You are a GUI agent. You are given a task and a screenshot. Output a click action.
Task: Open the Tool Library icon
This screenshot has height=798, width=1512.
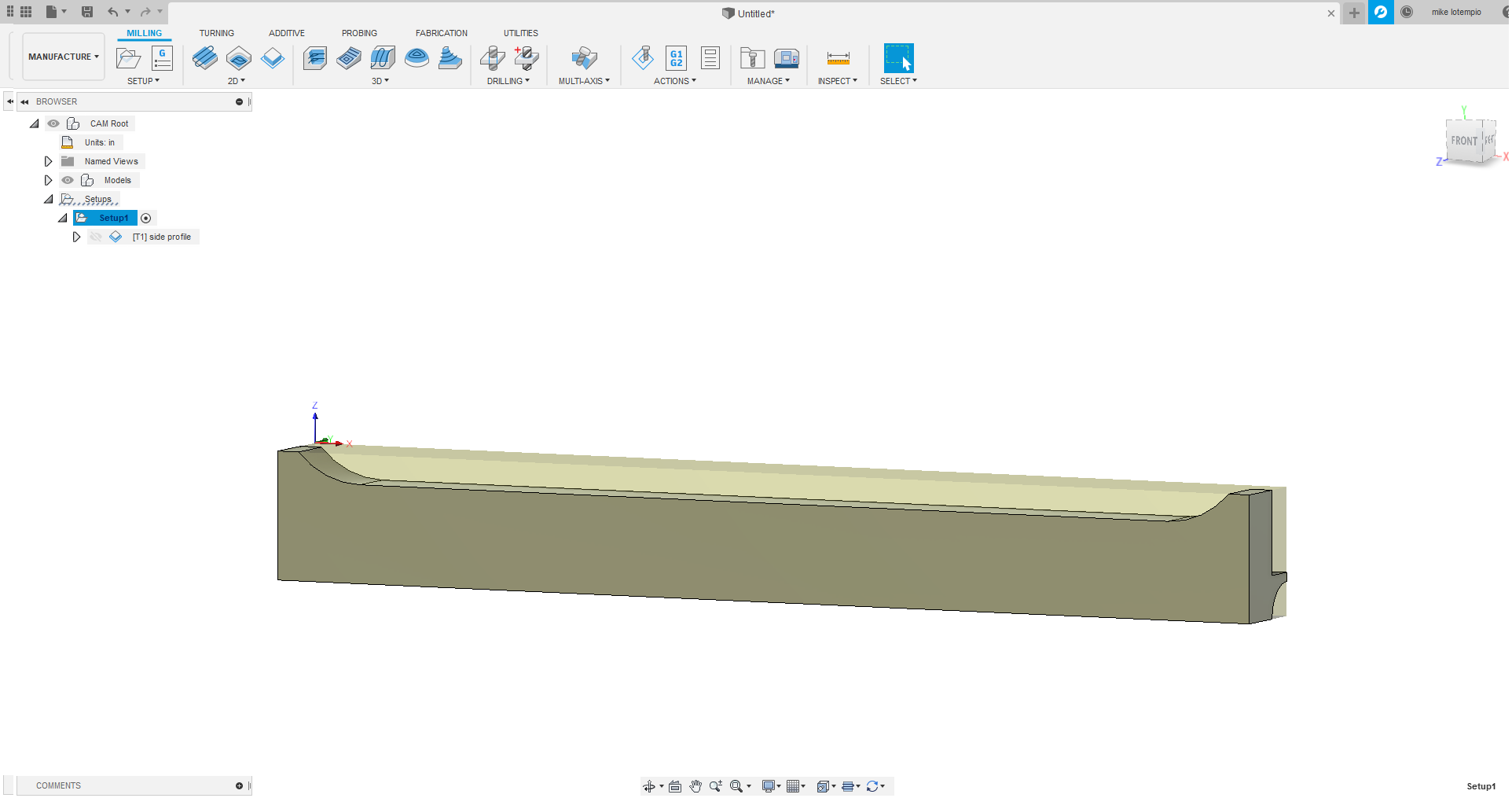click(752, 58)
